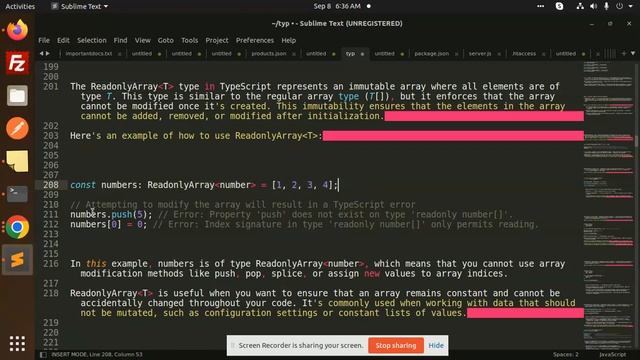Open the Selection menu
640x360 pixels.
coord(92,40)
